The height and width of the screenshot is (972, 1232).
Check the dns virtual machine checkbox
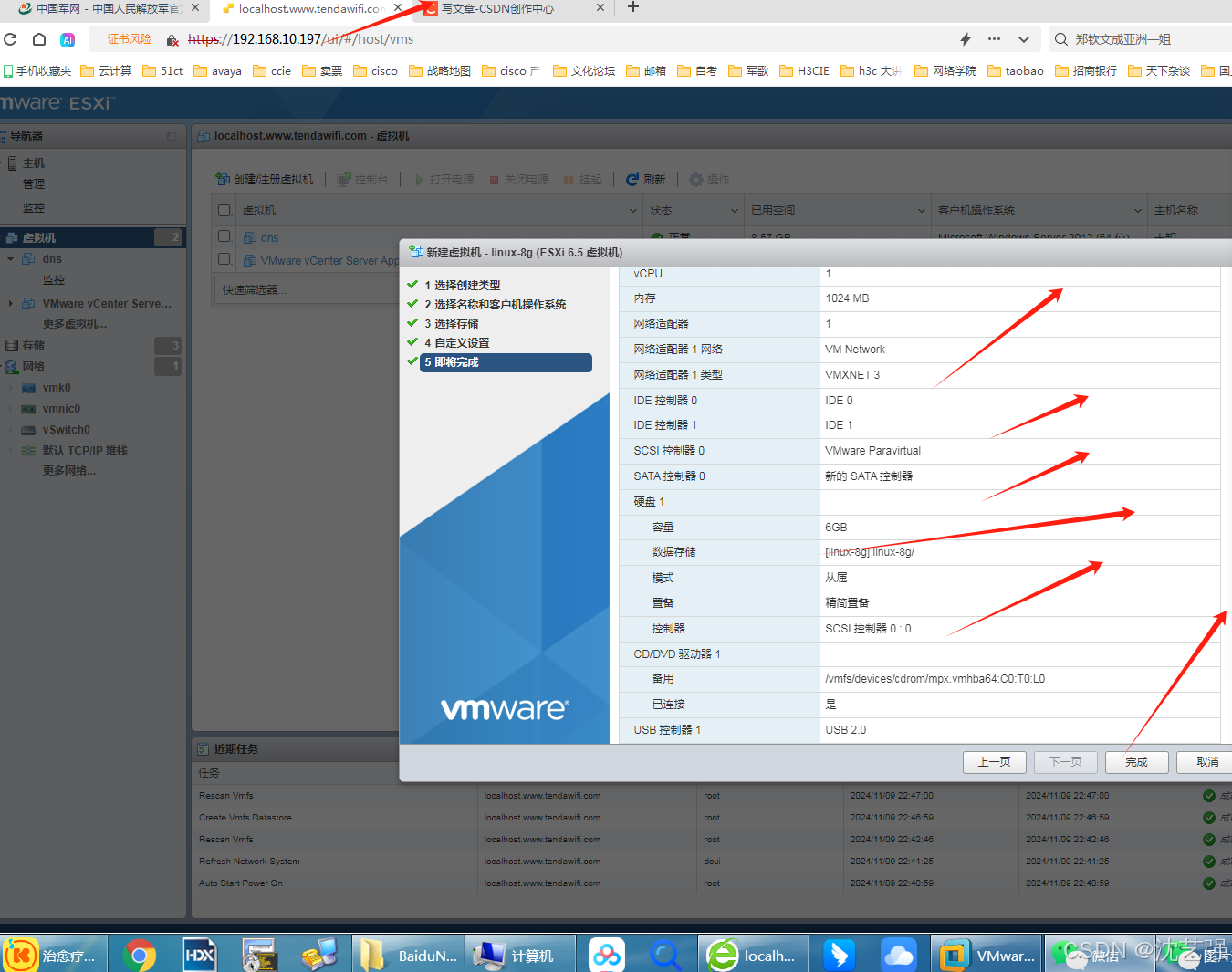click(224, 235)
